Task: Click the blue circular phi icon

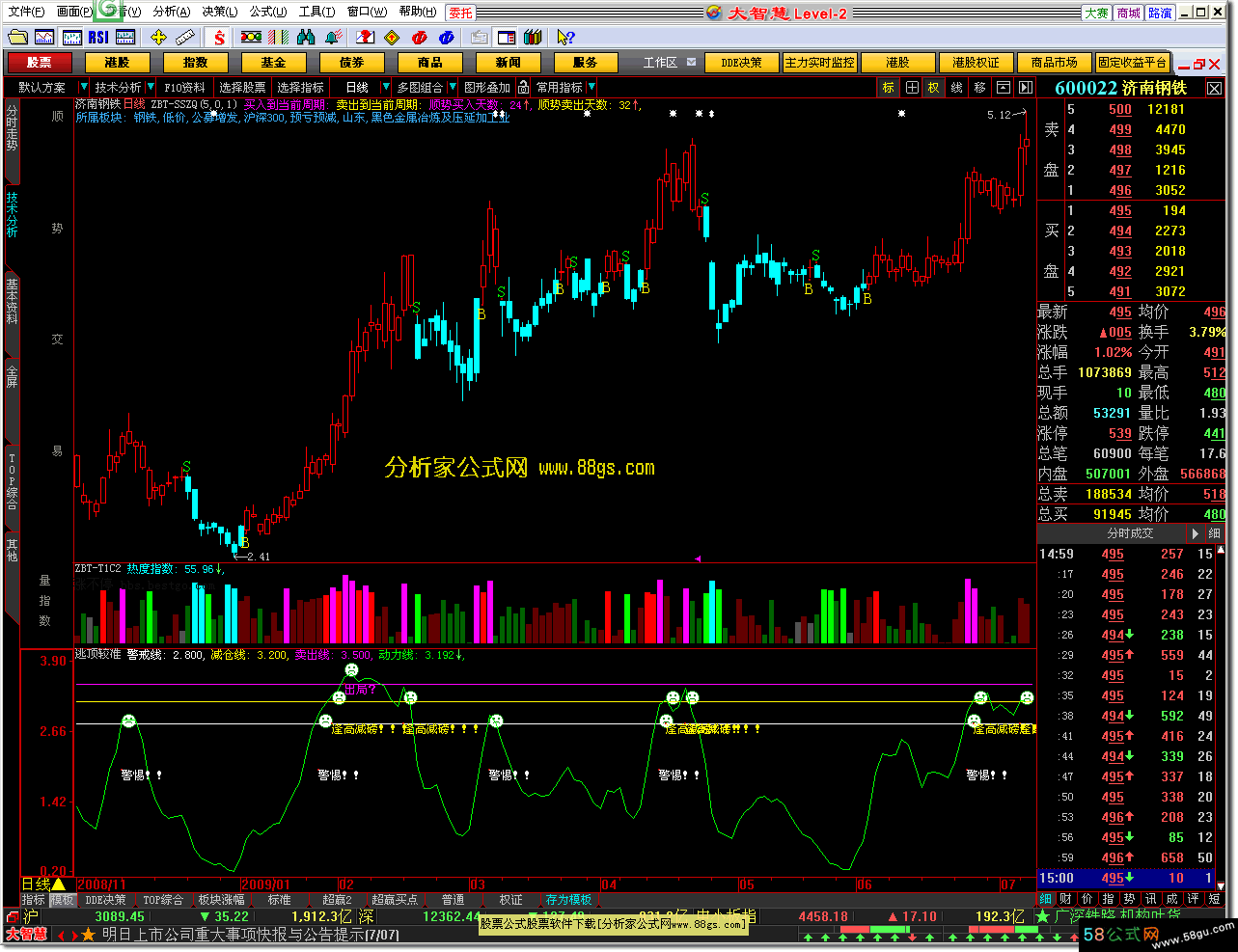Action: 447,38
